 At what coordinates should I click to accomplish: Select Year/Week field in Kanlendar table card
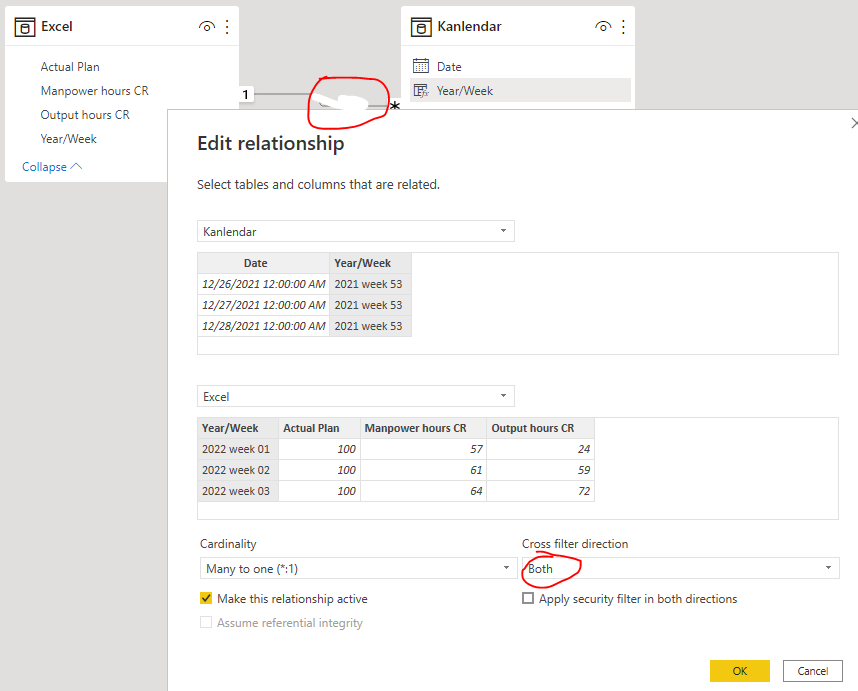520,90
